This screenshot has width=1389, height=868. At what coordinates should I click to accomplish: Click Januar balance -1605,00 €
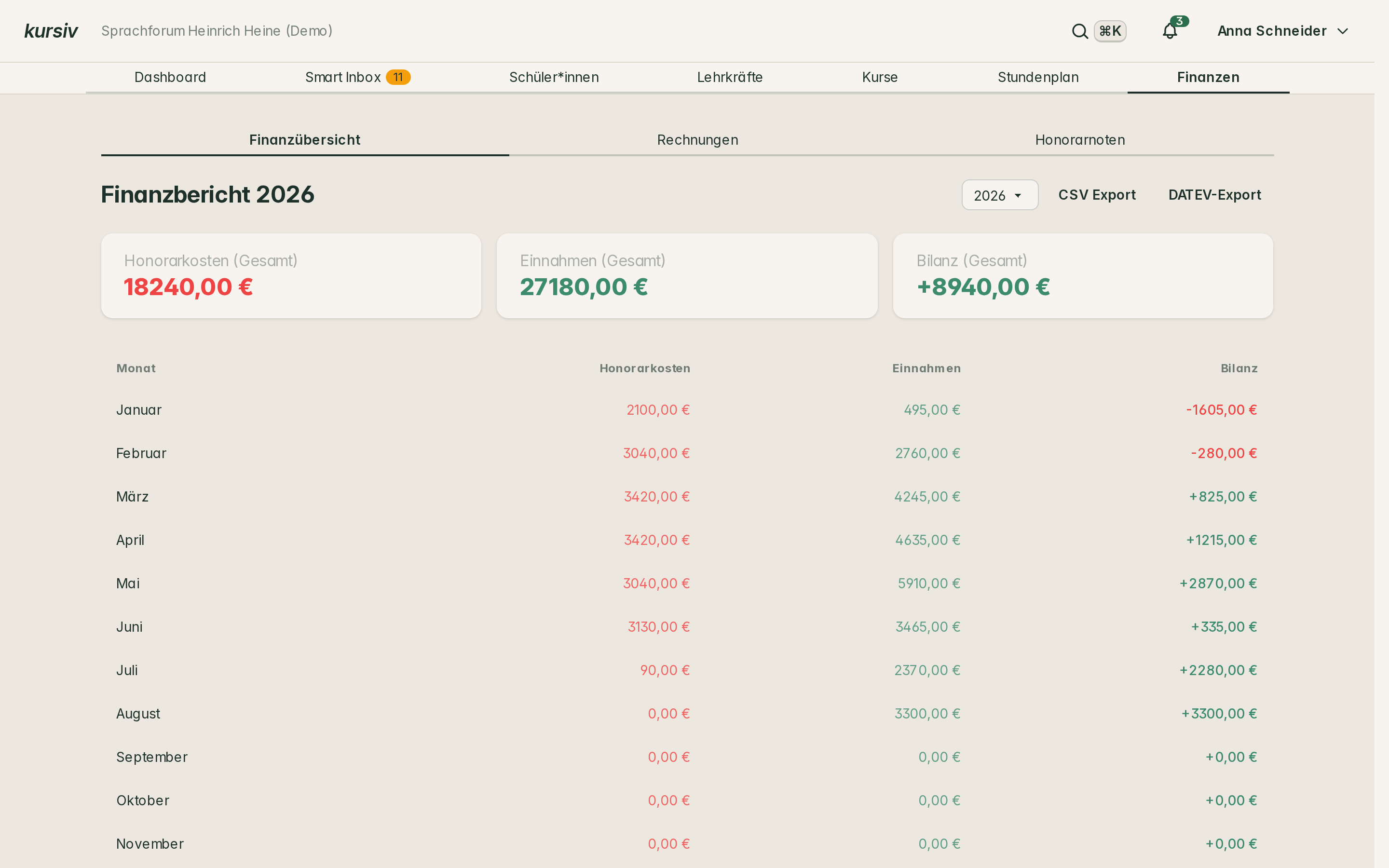click(x=1221, y=410)
